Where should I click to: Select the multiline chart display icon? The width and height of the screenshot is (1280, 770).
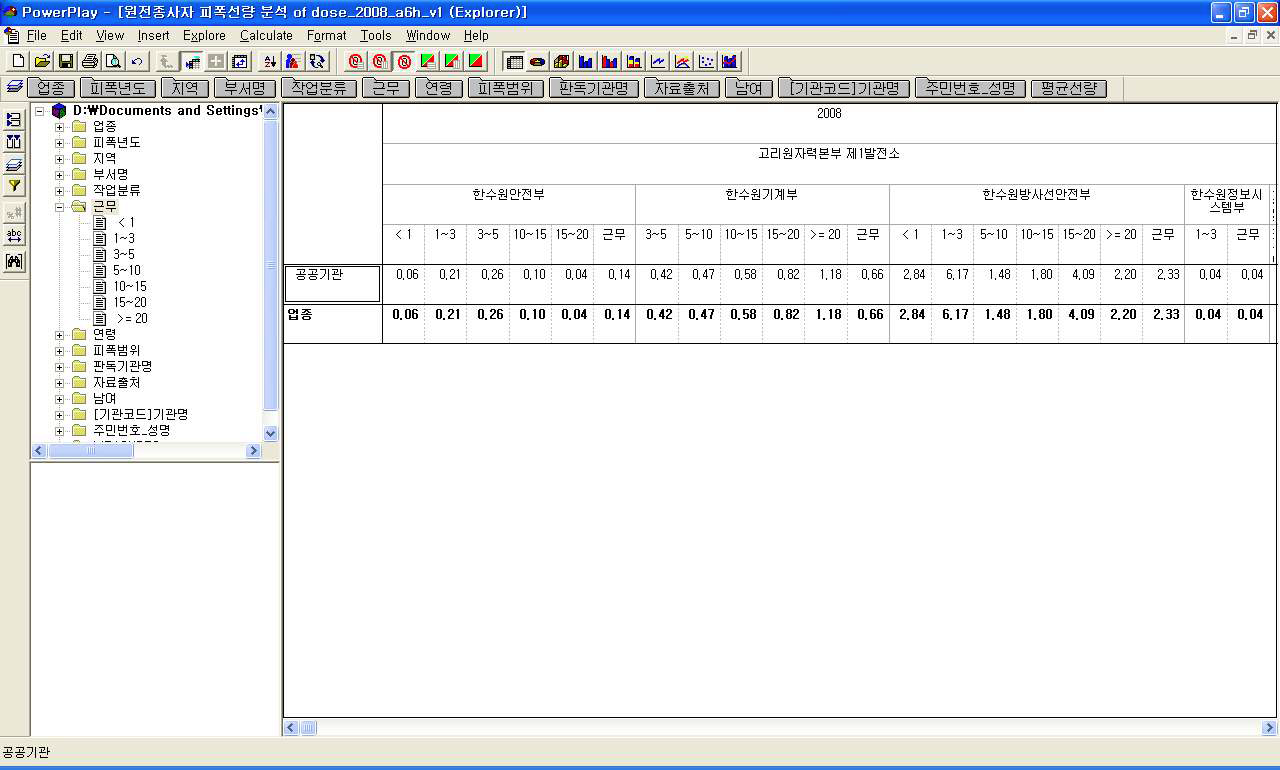point(682,61)
